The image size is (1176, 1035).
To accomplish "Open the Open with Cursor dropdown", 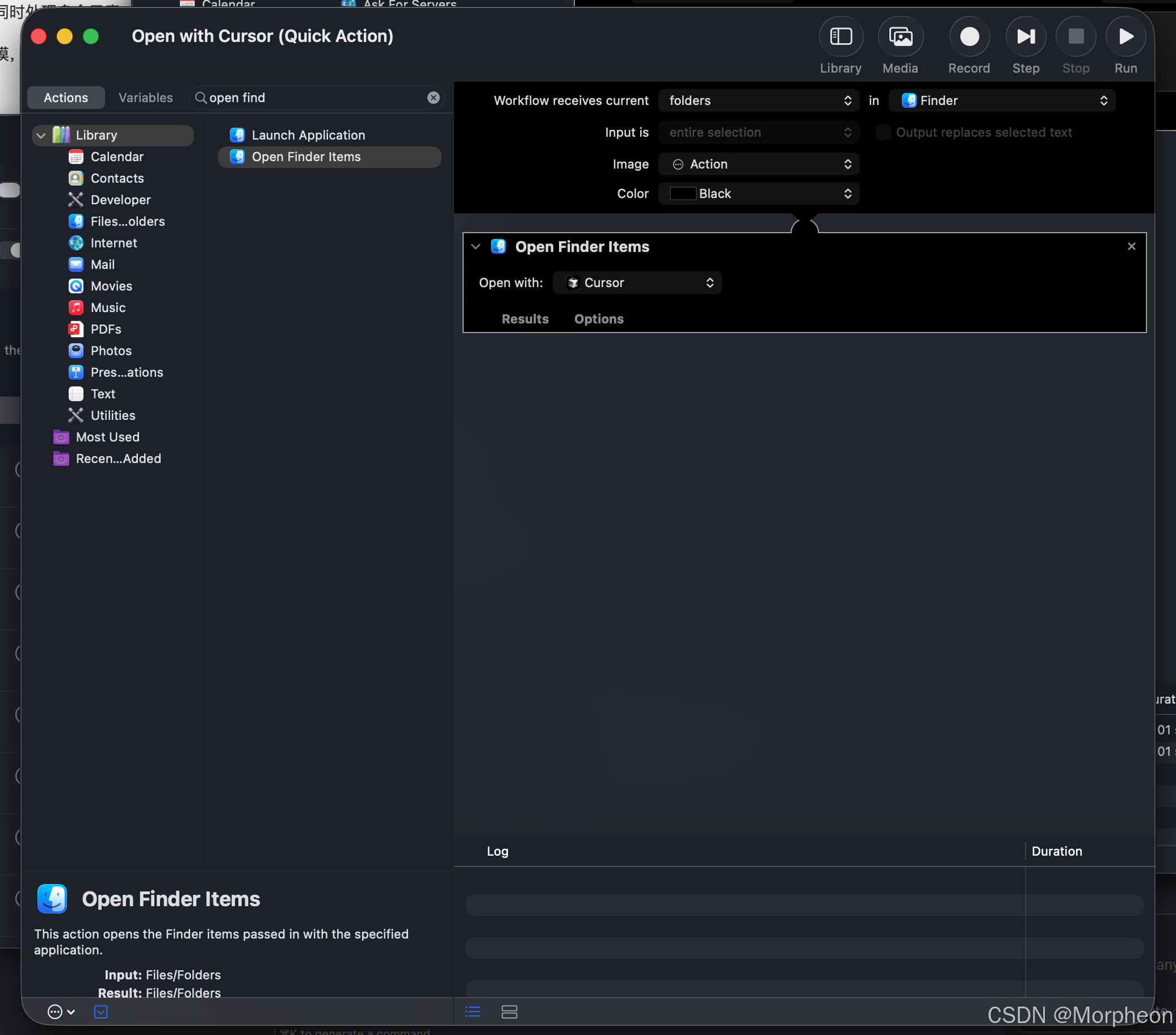I will click(637, 283).
